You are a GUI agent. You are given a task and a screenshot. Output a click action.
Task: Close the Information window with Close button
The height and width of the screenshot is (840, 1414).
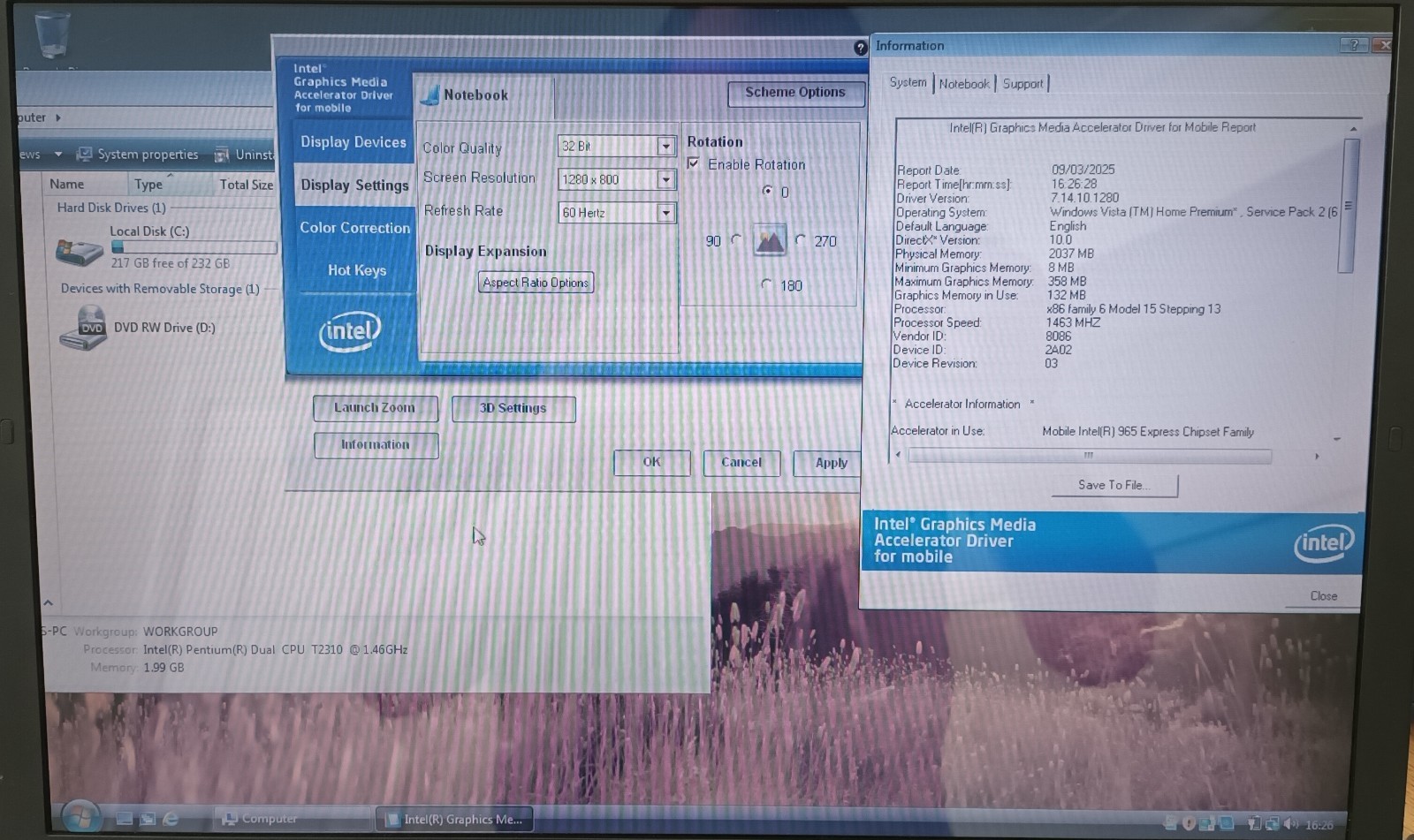tap(1323, 596)
